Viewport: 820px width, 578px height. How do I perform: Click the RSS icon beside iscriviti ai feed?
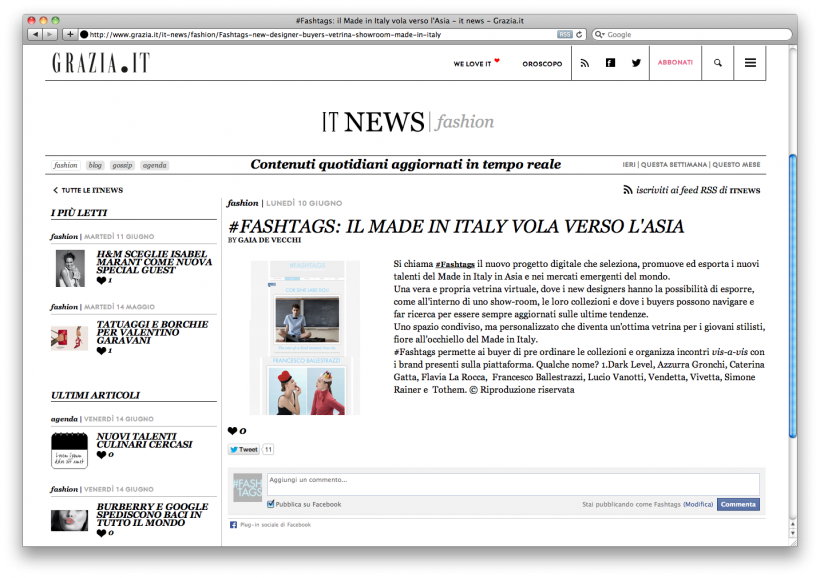coord(628,190)
